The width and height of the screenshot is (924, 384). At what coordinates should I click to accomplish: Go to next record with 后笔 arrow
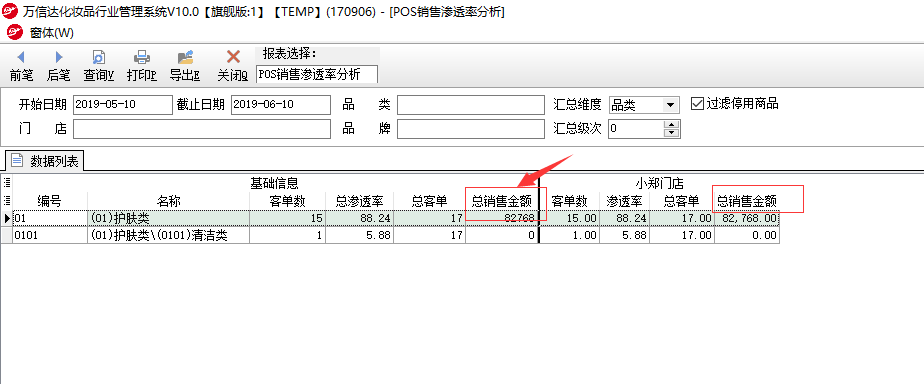click(58, 57)
